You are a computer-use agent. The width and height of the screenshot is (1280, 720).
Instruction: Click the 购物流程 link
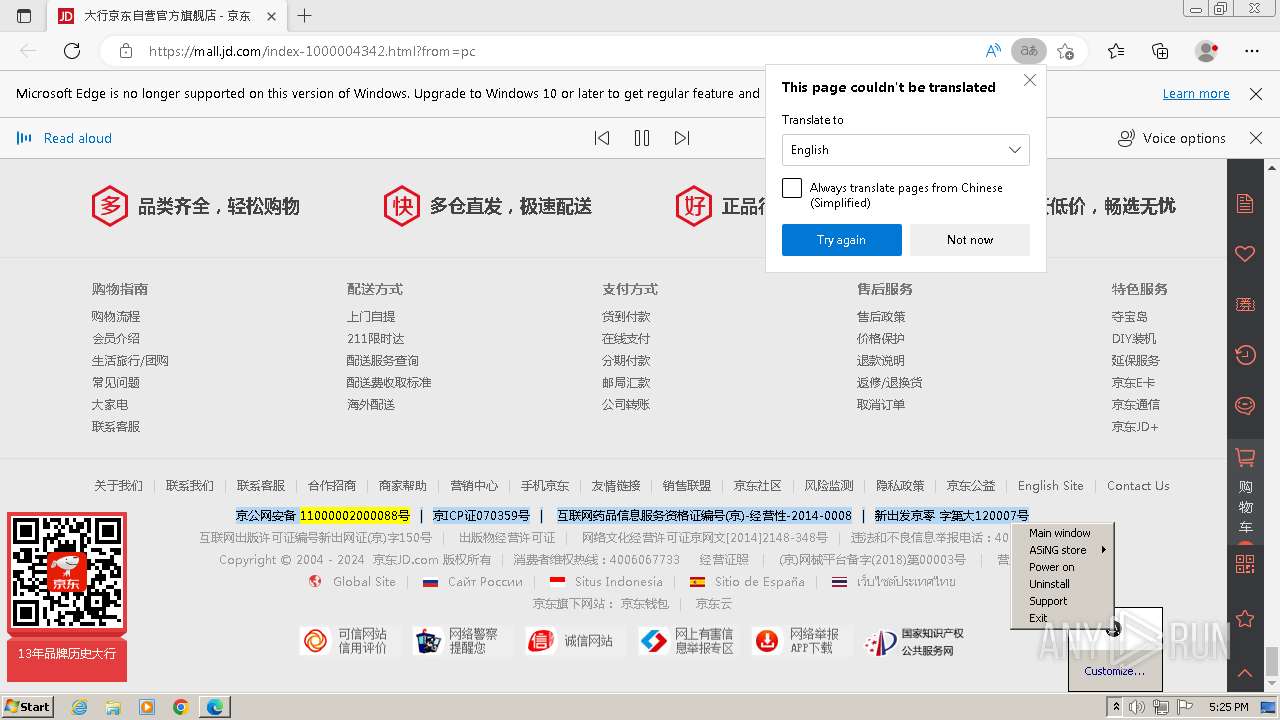point(116,317)
